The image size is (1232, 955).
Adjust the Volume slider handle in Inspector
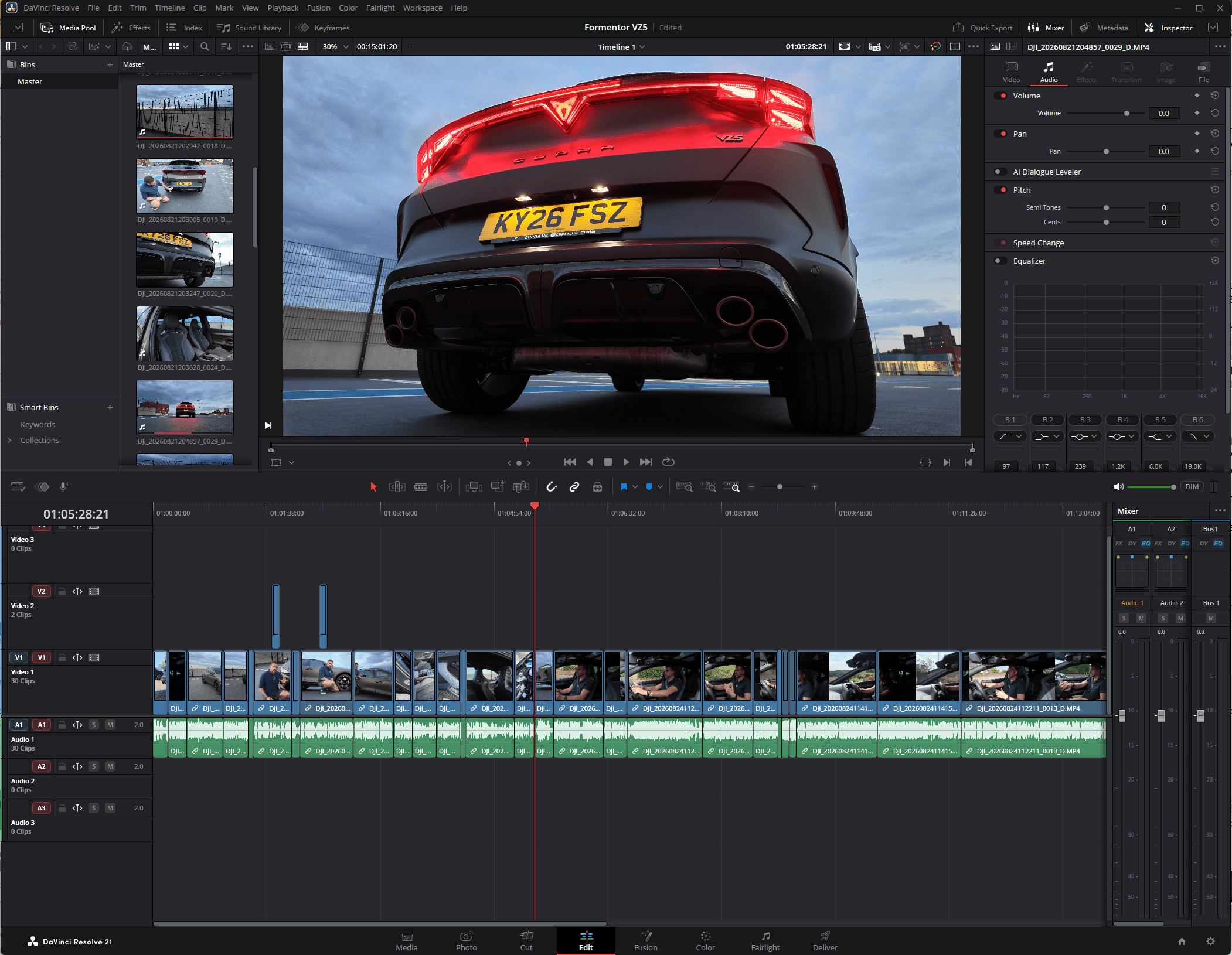[x=1127, y=113]
